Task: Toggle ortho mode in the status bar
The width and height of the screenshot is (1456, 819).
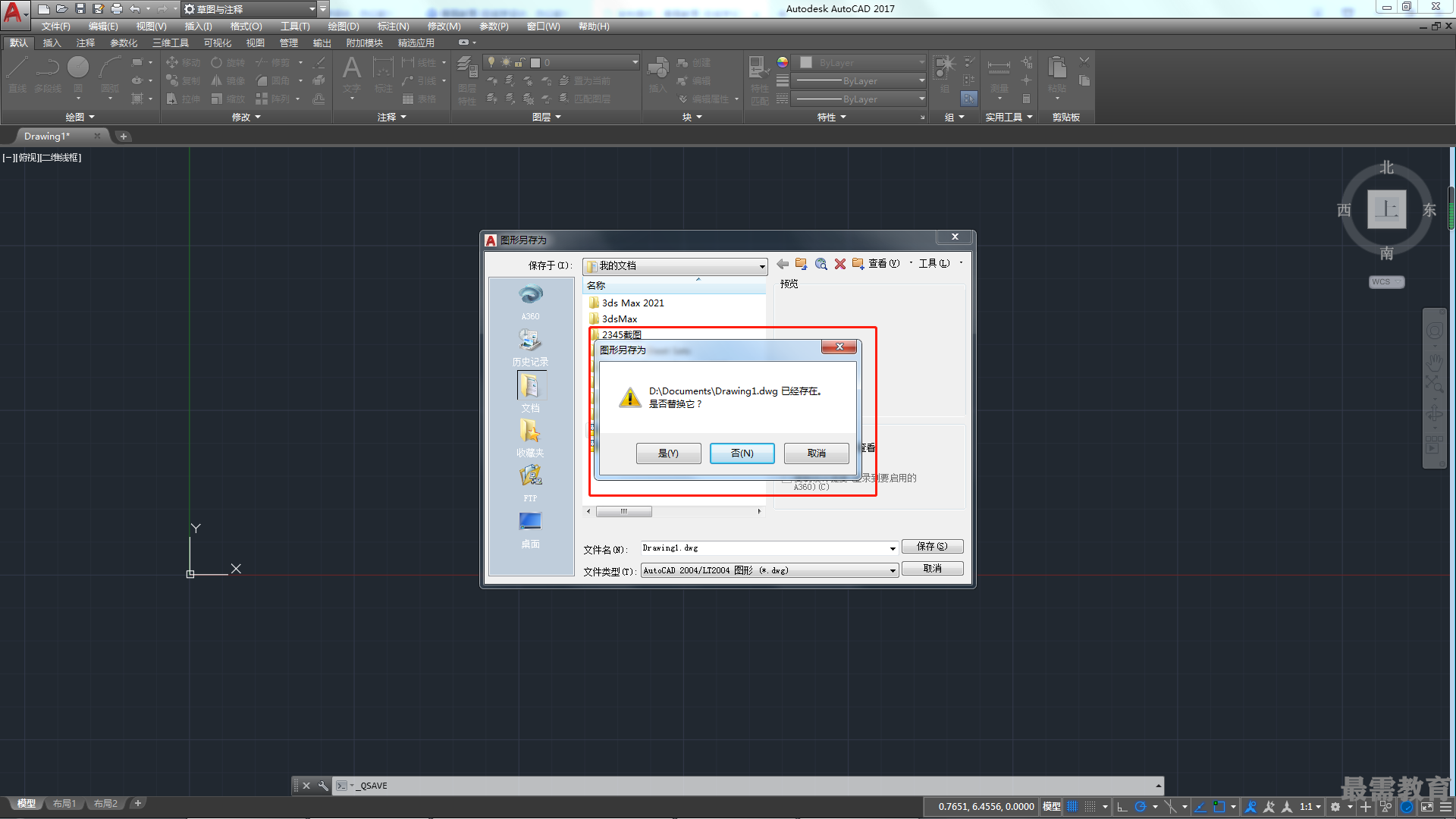Action: (1122, 807)
